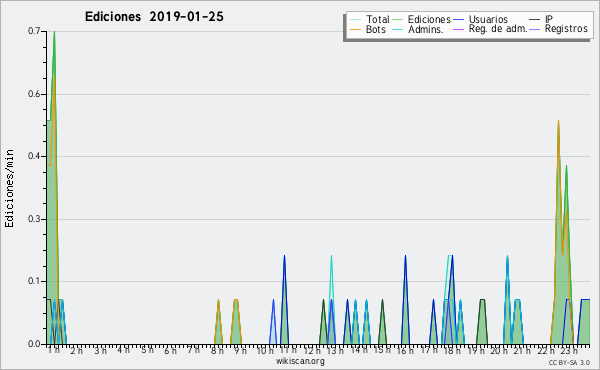The image size is (600, 370).
Task: Click the '2 h' x-axis label
Action: point(77,350)
